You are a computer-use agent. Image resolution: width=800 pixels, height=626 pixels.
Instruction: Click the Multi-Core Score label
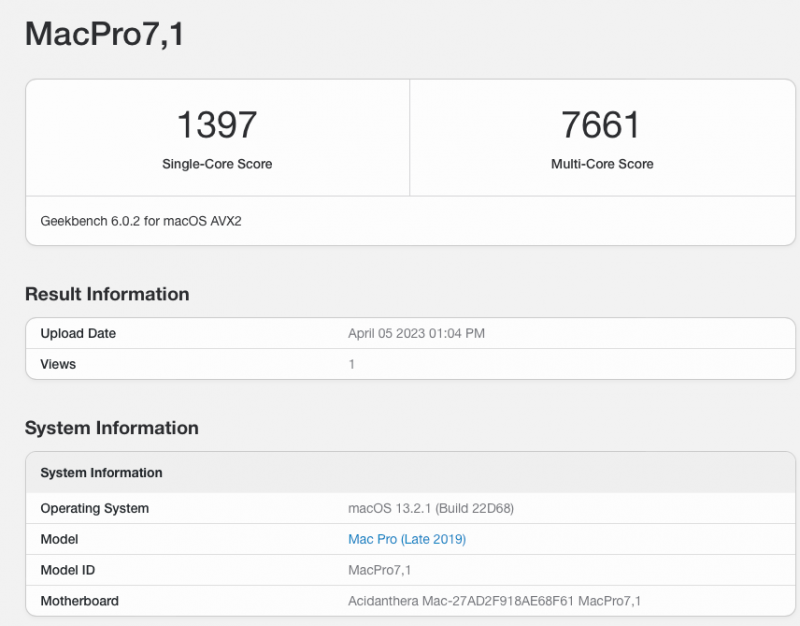pyautogui.click(x=602, y=164)
